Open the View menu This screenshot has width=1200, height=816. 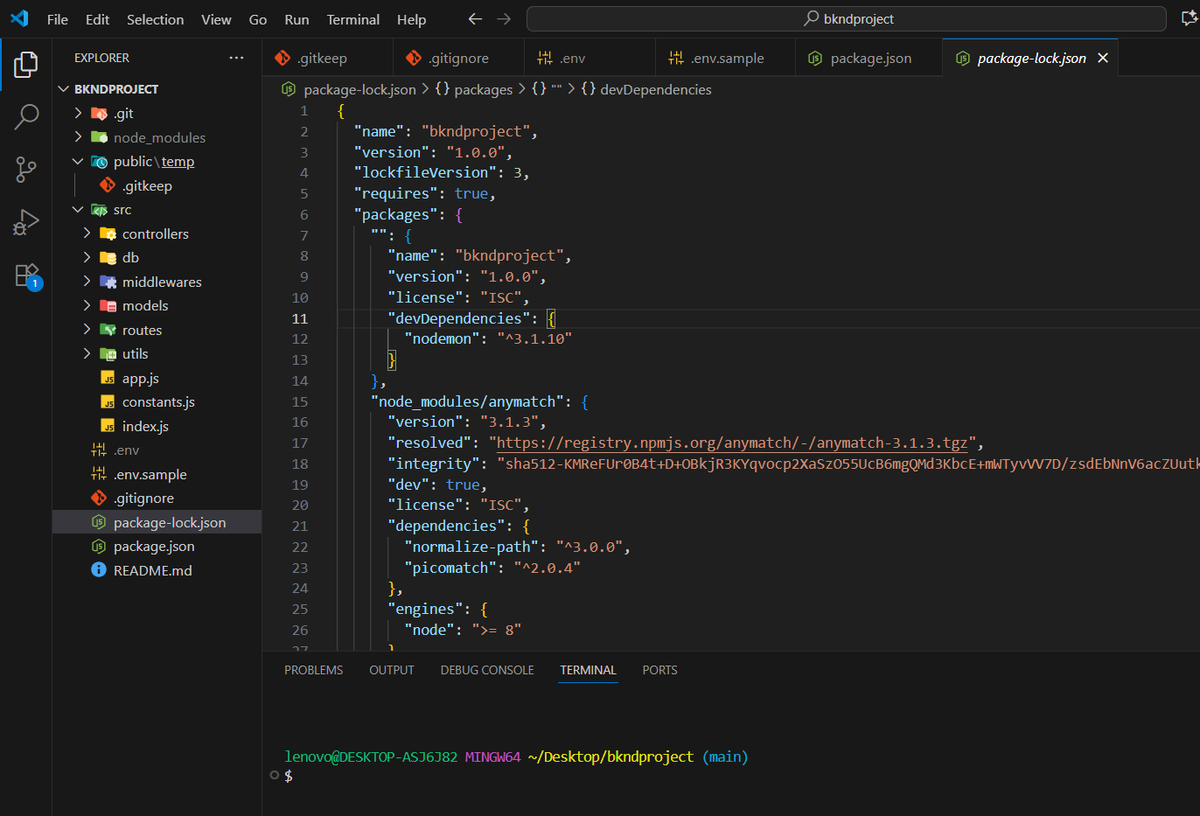coord(216,19)
